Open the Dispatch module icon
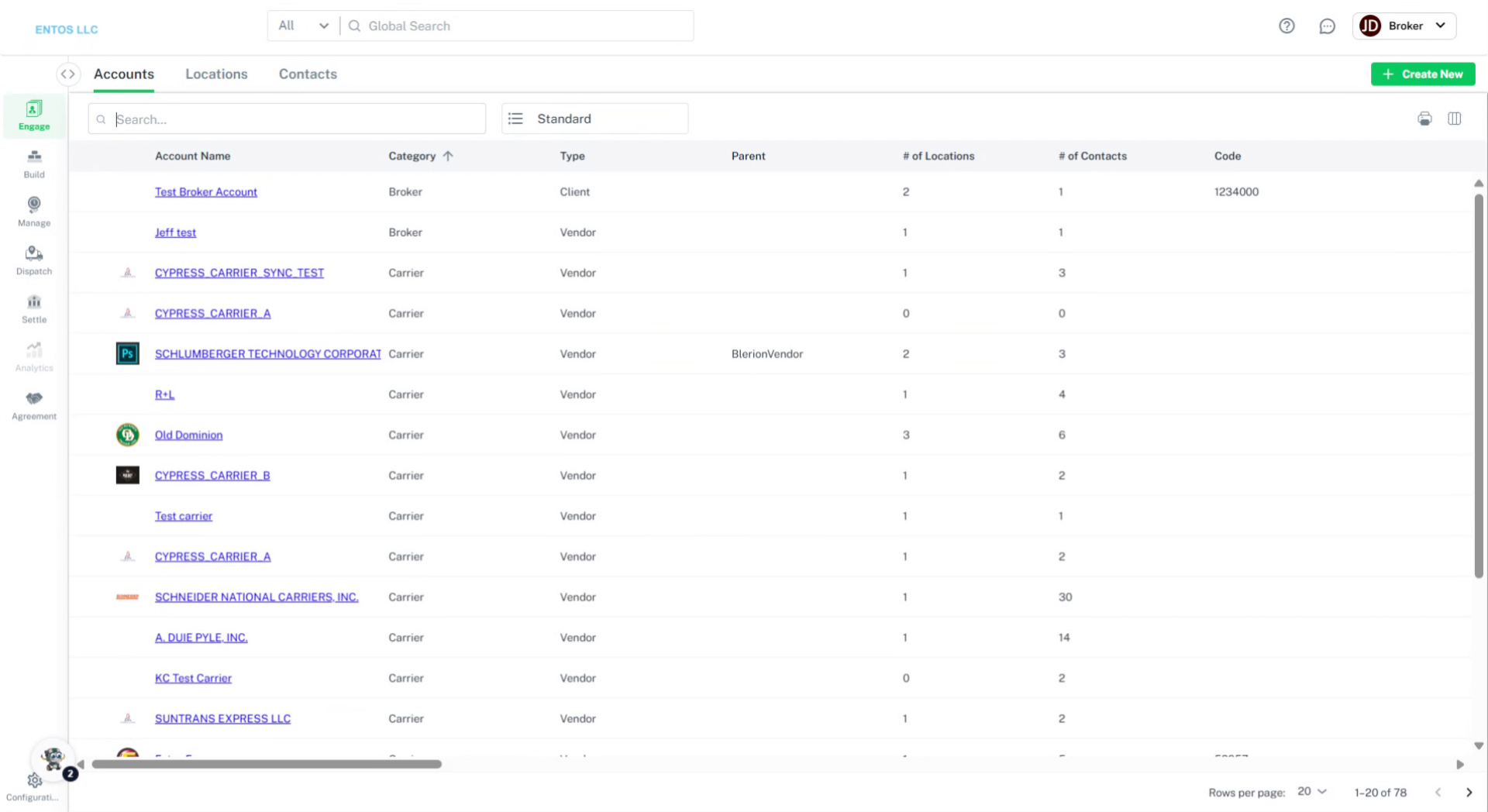This screenshot has height=812, width=1488. (x=34, y=260)
